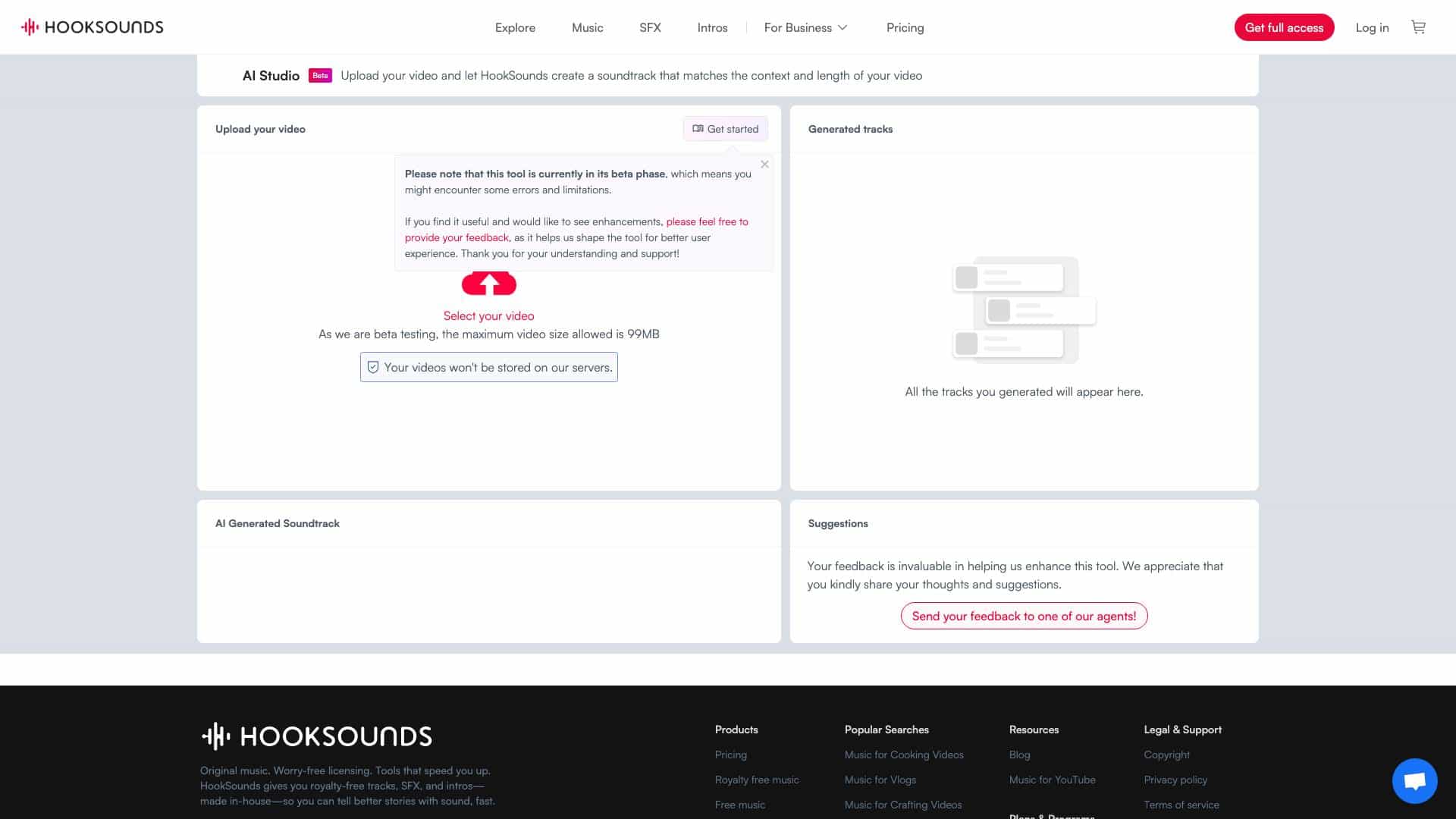Open Music for Vlogs link
Screen dimensions: 1456x819
880,780
